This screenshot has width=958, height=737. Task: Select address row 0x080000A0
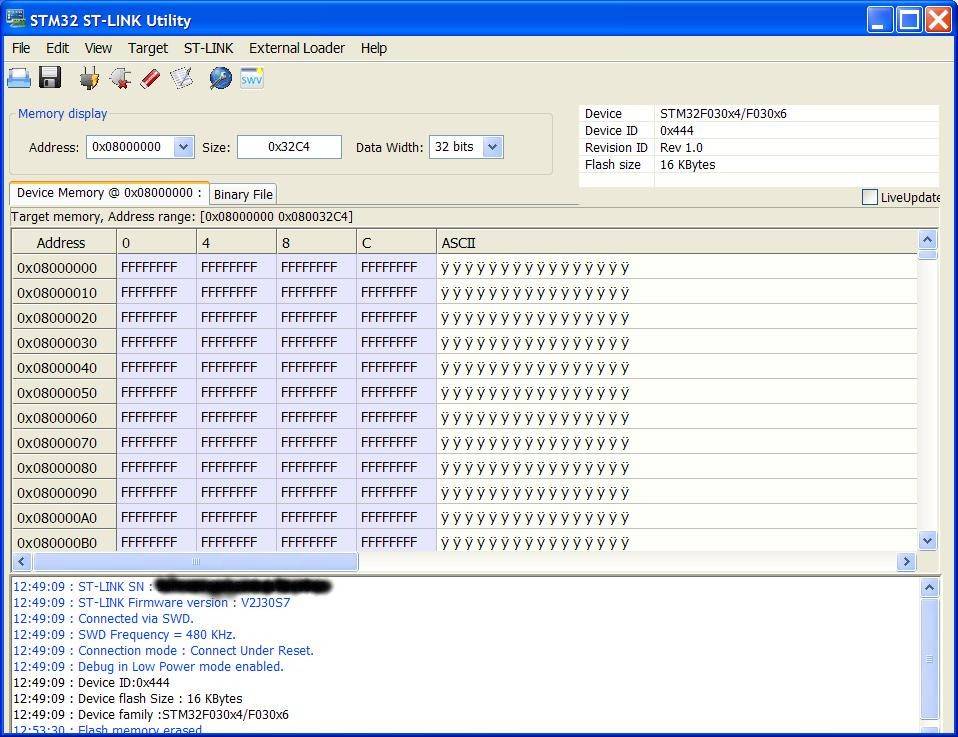(x=64, y=518)
